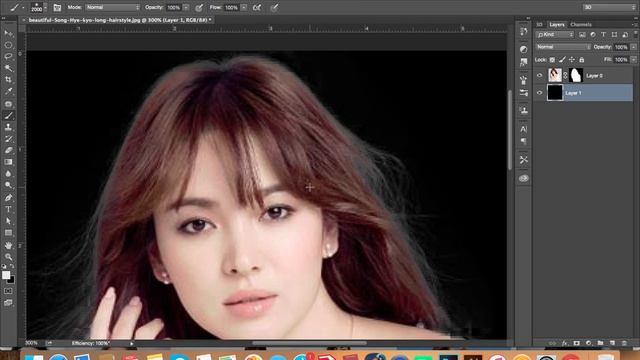This screenshot has width=640, height=360.
Task: Select the Rectangle shape tool
Action: pyautogui.click(x=8, y=233)
